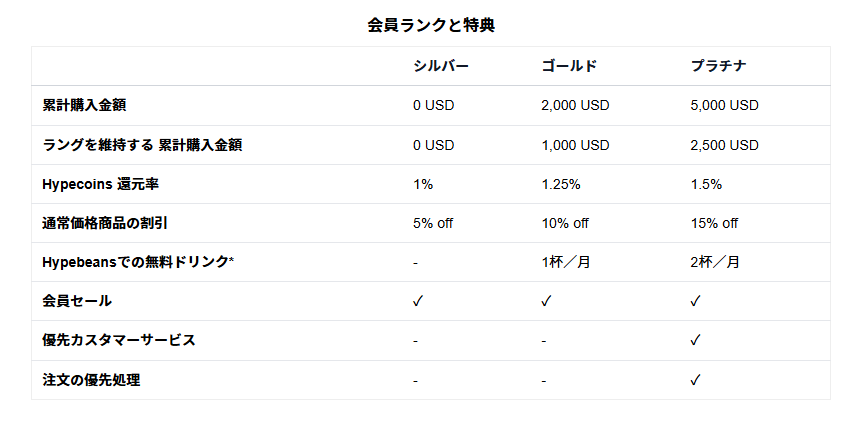Screen dimensions: 863x423
Task: Click the 5,000 USD cell
Action: pos(724,105)
